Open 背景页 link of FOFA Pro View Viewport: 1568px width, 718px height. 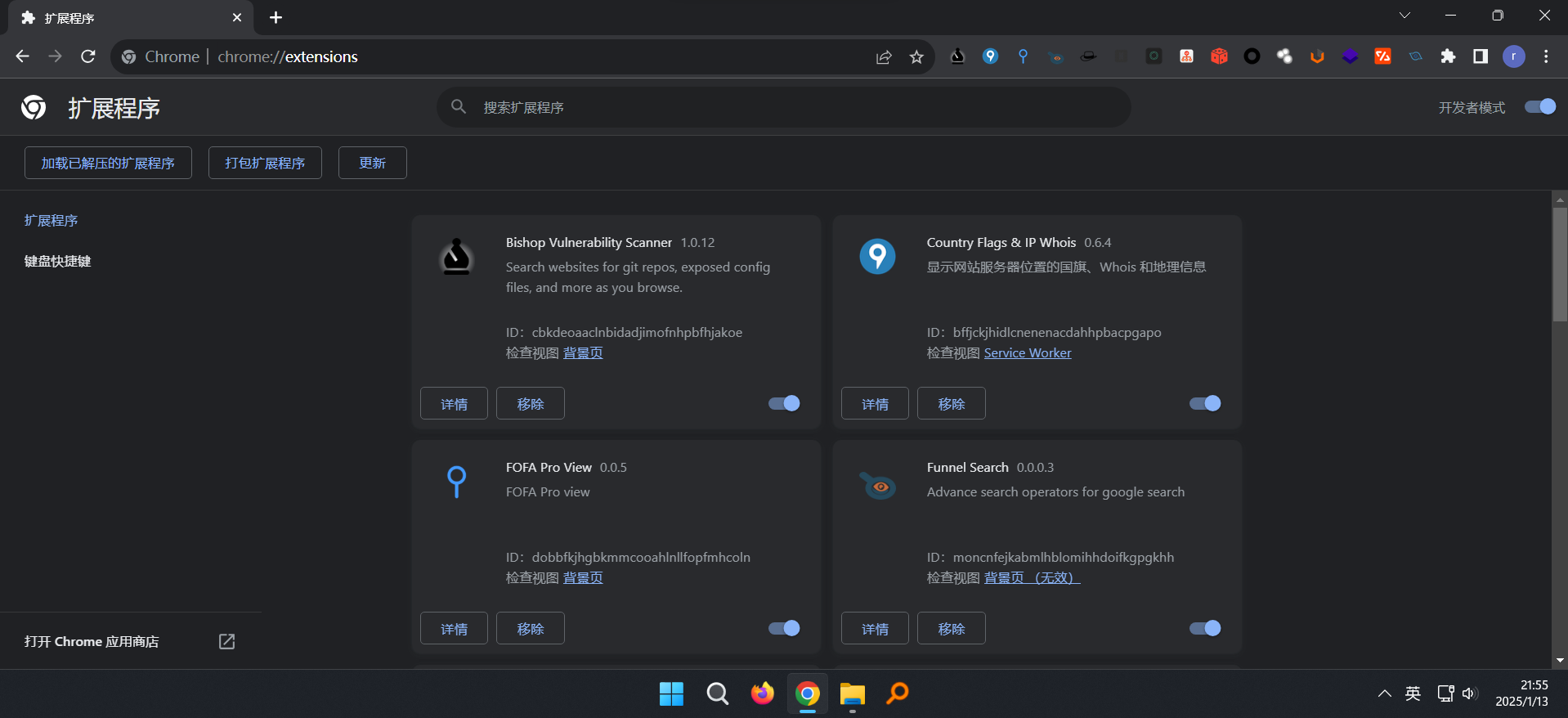(x=583, y=577)
